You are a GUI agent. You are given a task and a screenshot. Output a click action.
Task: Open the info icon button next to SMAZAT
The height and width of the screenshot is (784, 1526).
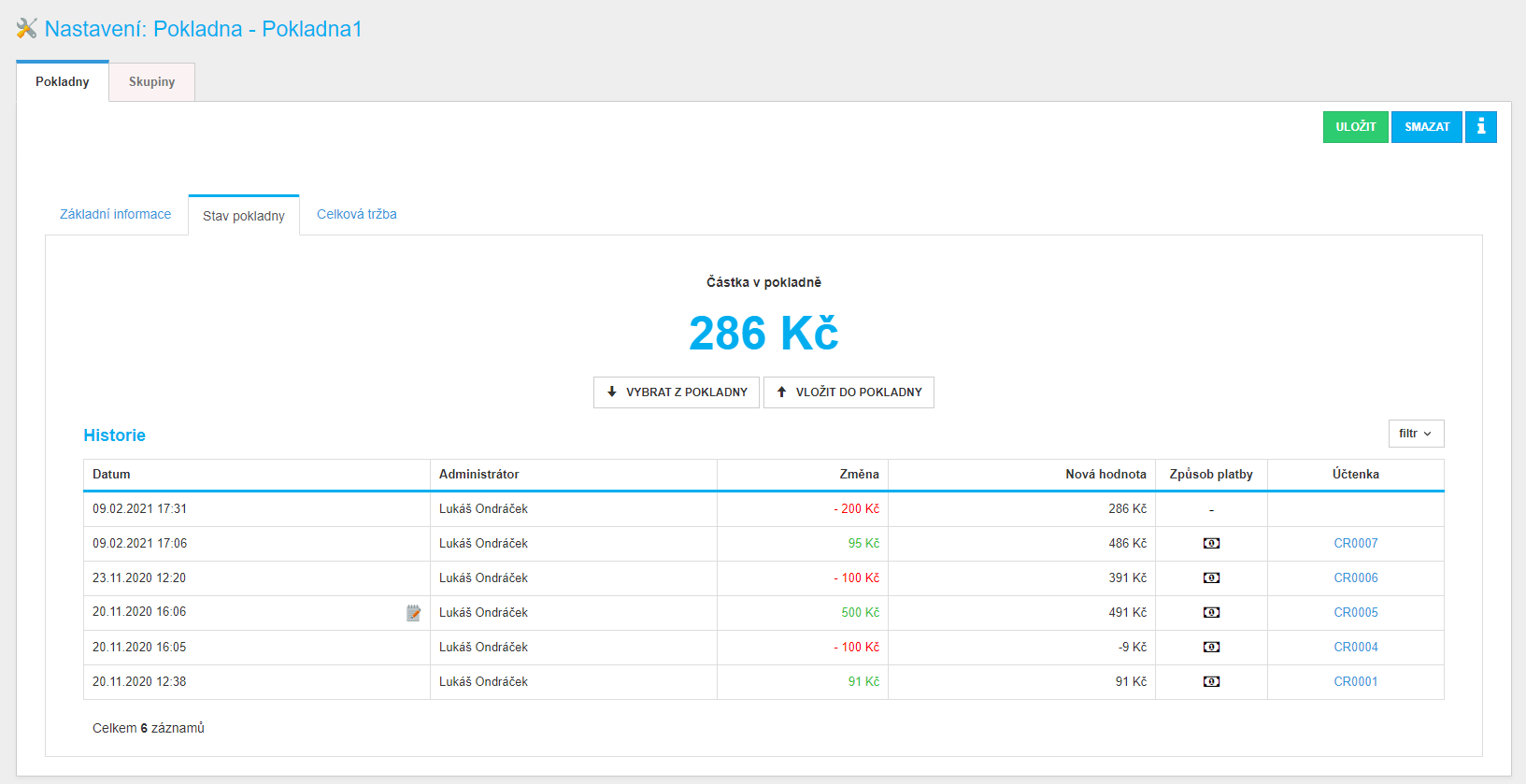click(1481, 127)
